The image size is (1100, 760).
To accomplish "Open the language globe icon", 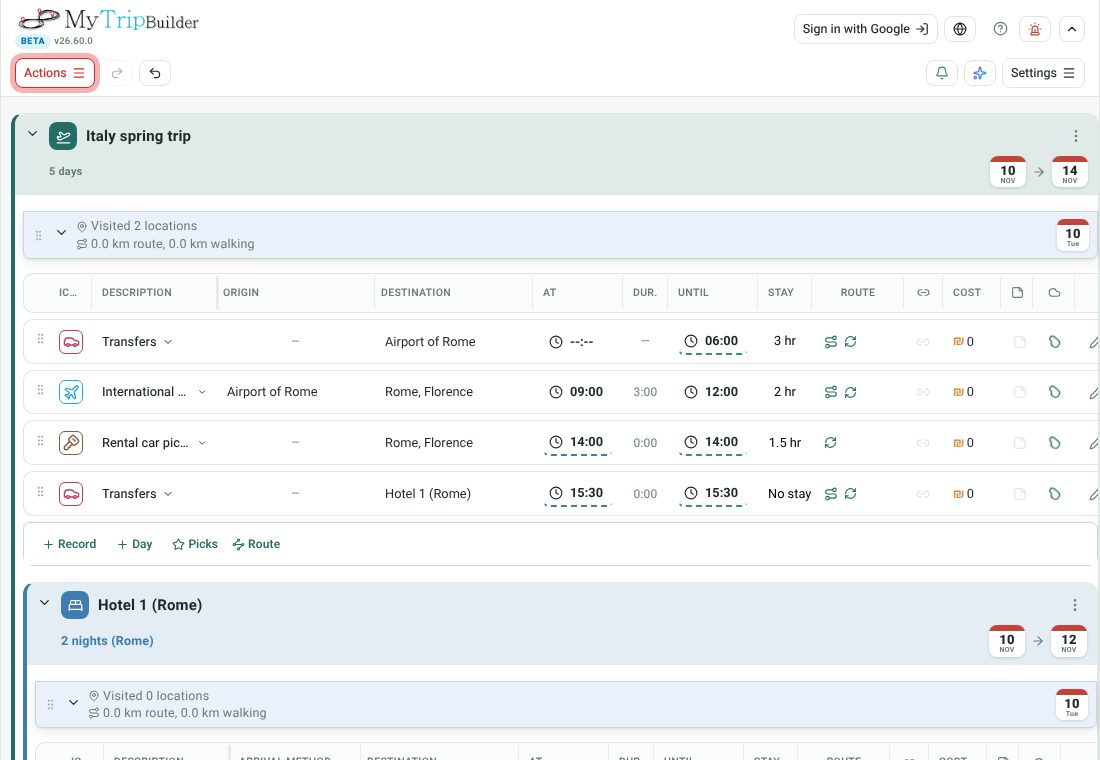I will (x=960, y=29).
